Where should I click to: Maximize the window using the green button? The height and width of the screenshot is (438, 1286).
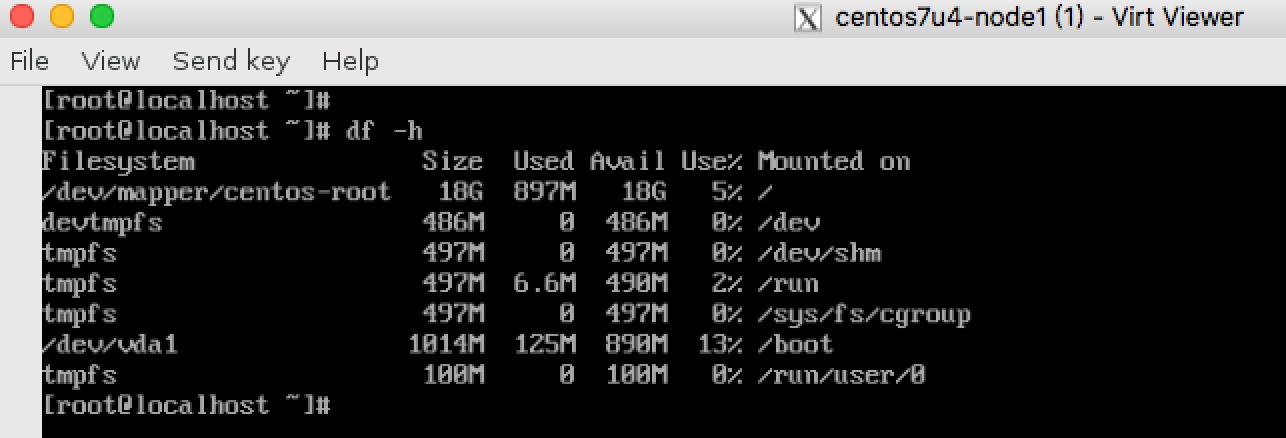coord(101,17)
